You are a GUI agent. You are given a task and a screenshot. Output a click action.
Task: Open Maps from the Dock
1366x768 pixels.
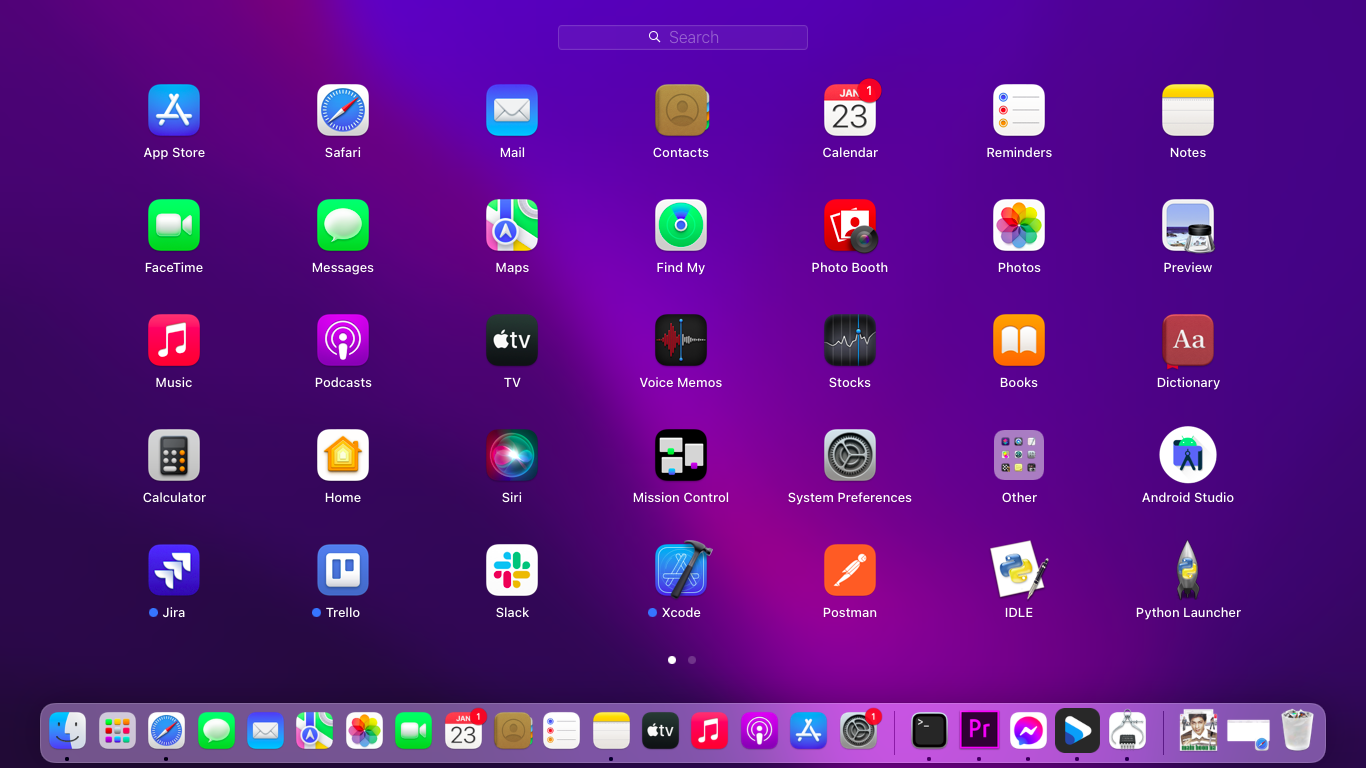point(315,731)
